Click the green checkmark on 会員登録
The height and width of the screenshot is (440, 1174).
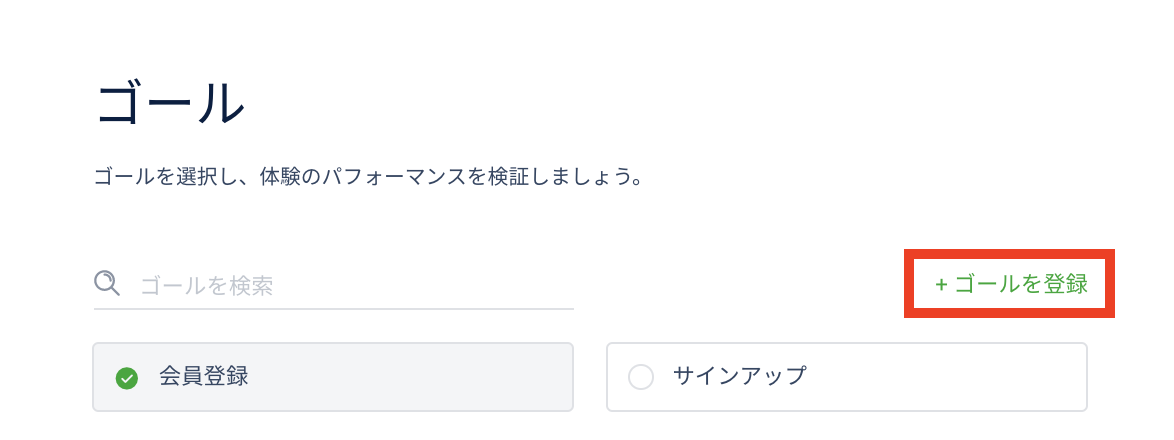(127, 378)
